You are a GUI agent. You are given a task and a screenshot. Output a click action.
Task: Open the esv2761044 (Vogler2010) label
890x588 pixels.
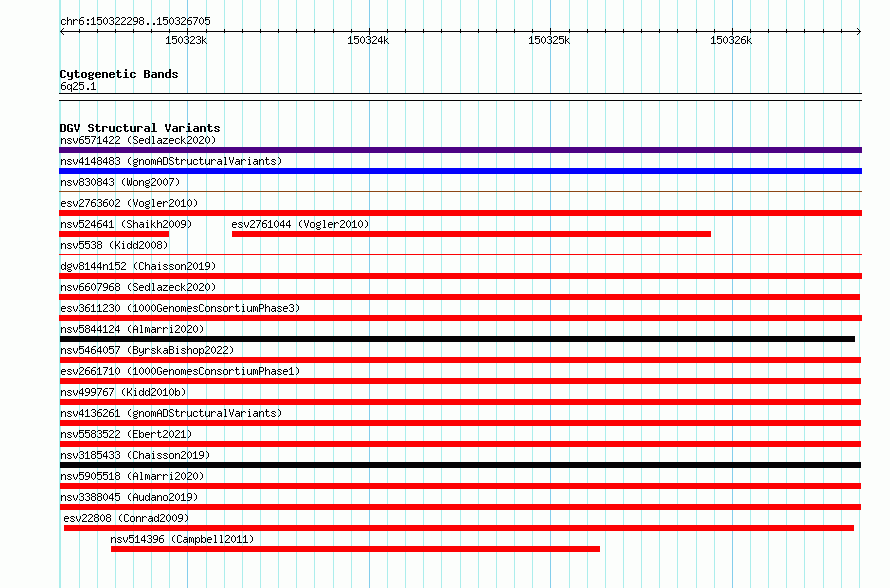300,224
